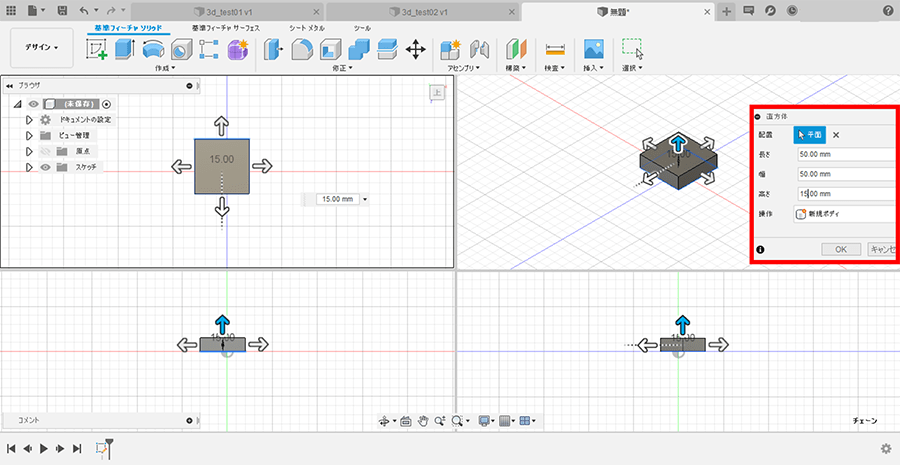900x465 pixels.
Task: Select the Move/Copy cross-arrow tool
Action: click(416, 49)
